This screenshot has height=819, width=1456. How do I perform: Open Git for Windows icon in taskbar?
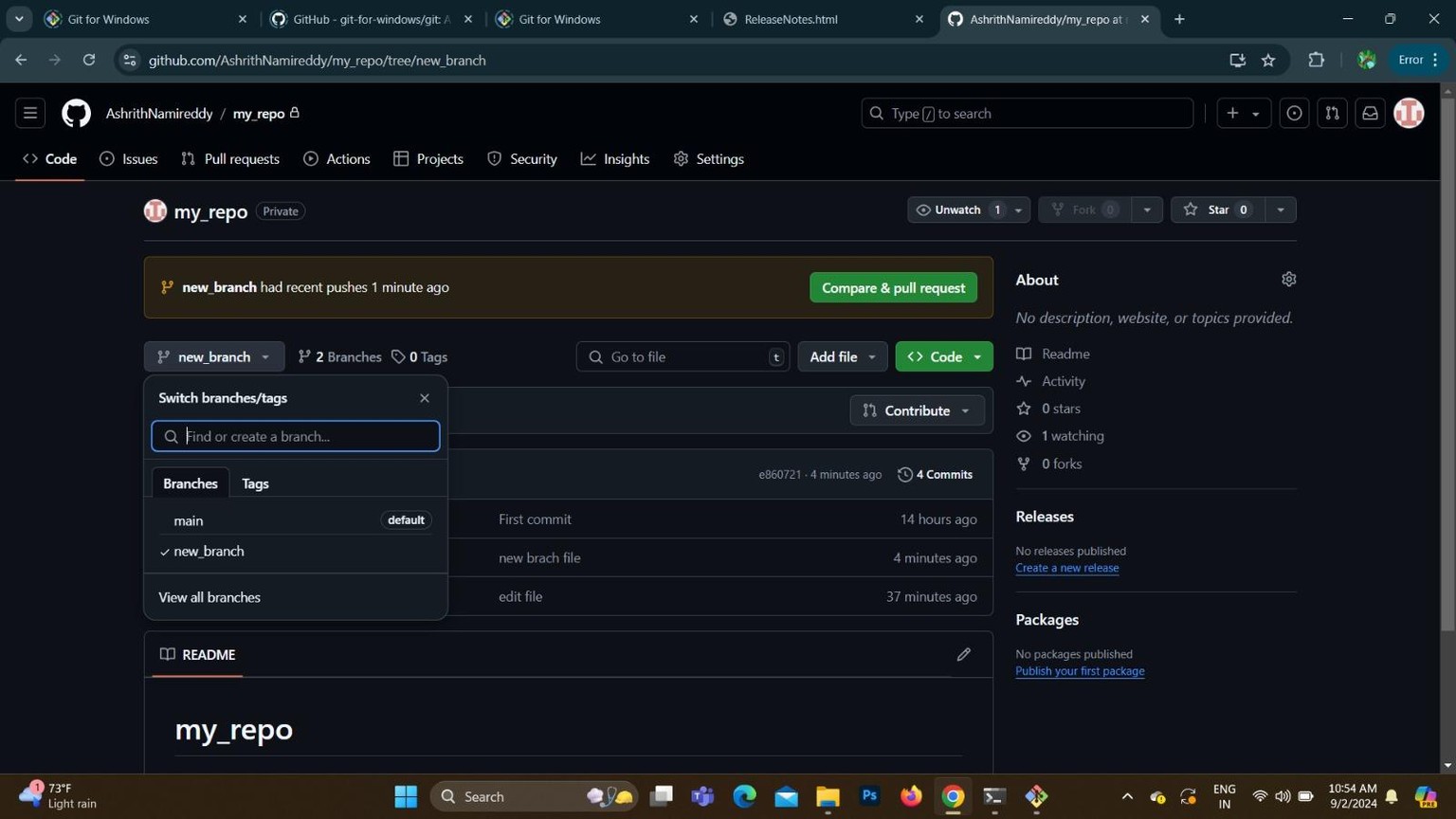1036,796
